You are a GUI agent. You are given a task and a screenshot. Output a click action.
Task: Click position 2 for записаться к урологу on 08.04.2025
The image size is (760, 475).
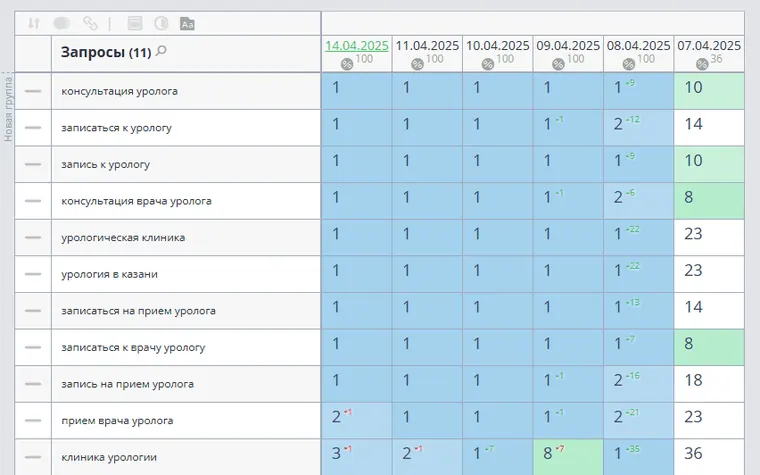tap(618, 124)
